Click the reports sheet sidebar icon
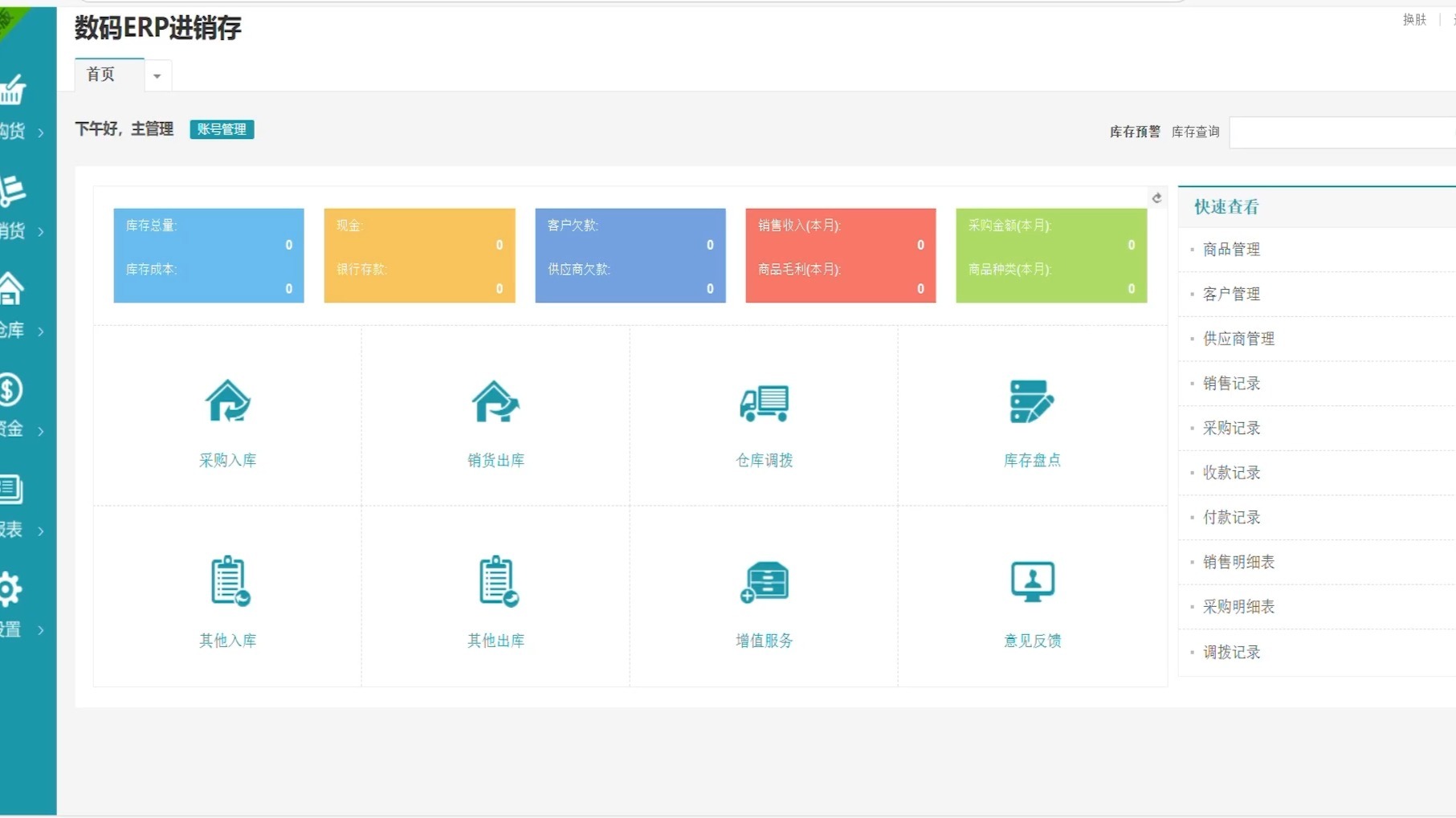This screenshot has height=818, width=1456. pyautogui.click(x=11, y=489)
